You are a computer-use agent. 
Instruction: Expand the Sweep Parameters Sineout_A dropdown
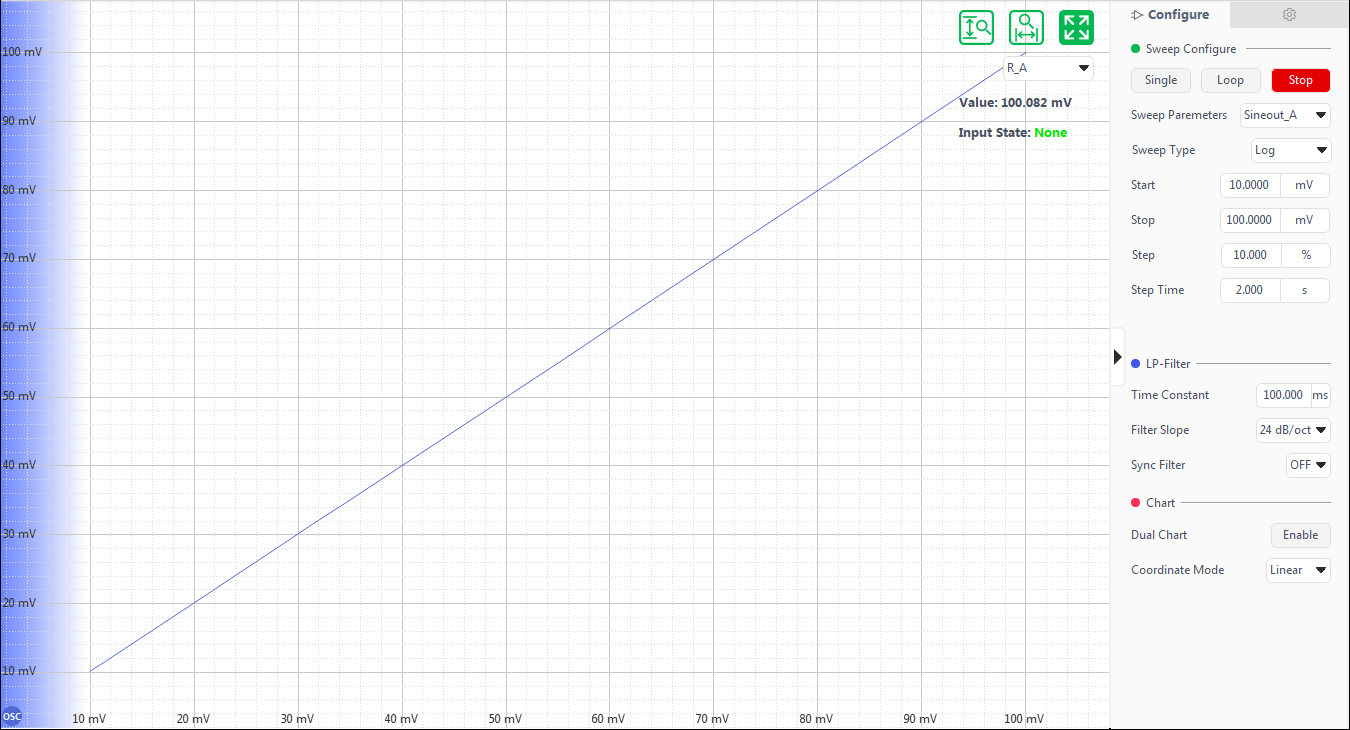coord(1285,115)
